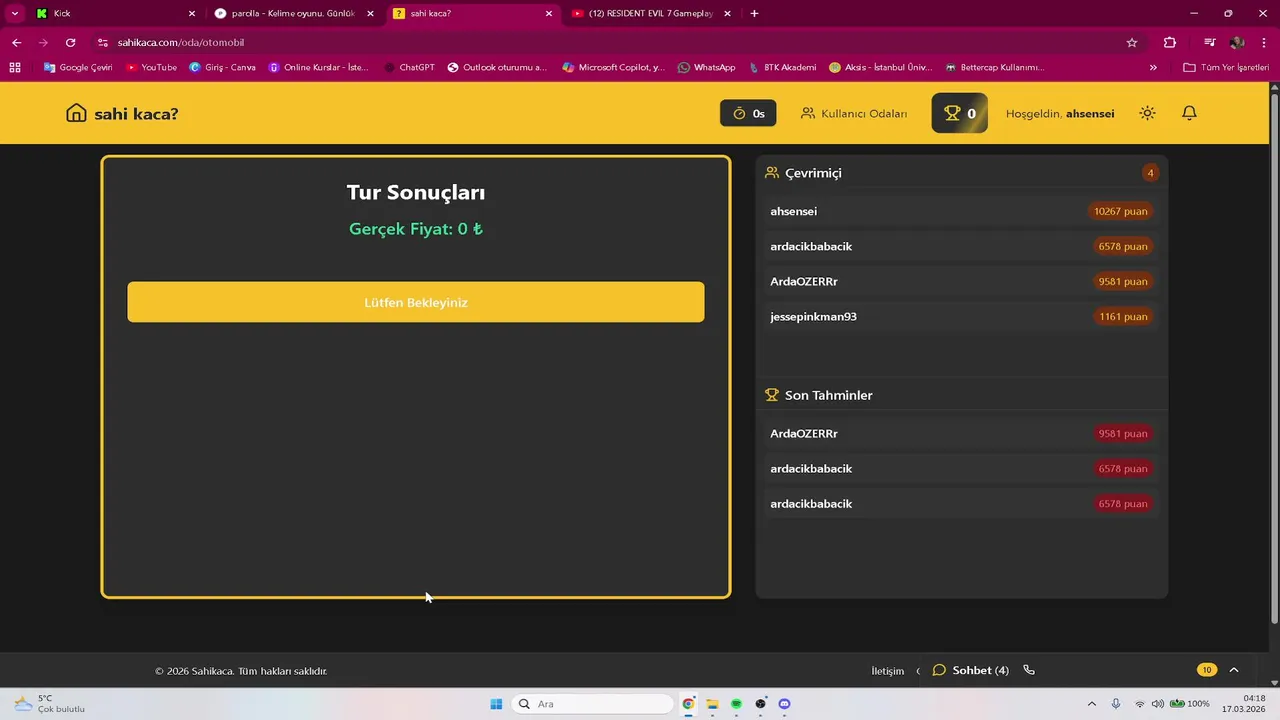Viewport: 1280px width, 720px height.
Task: Open the BTK Akademi bookmark
Action: 782,67
